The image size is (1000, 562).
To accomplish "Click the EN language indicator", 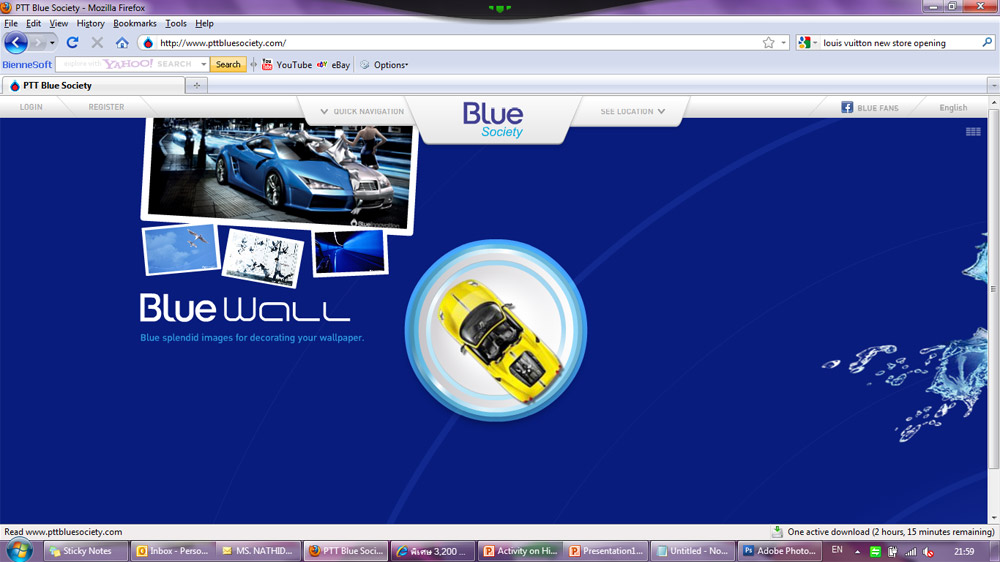I will (x=837, y=550).
